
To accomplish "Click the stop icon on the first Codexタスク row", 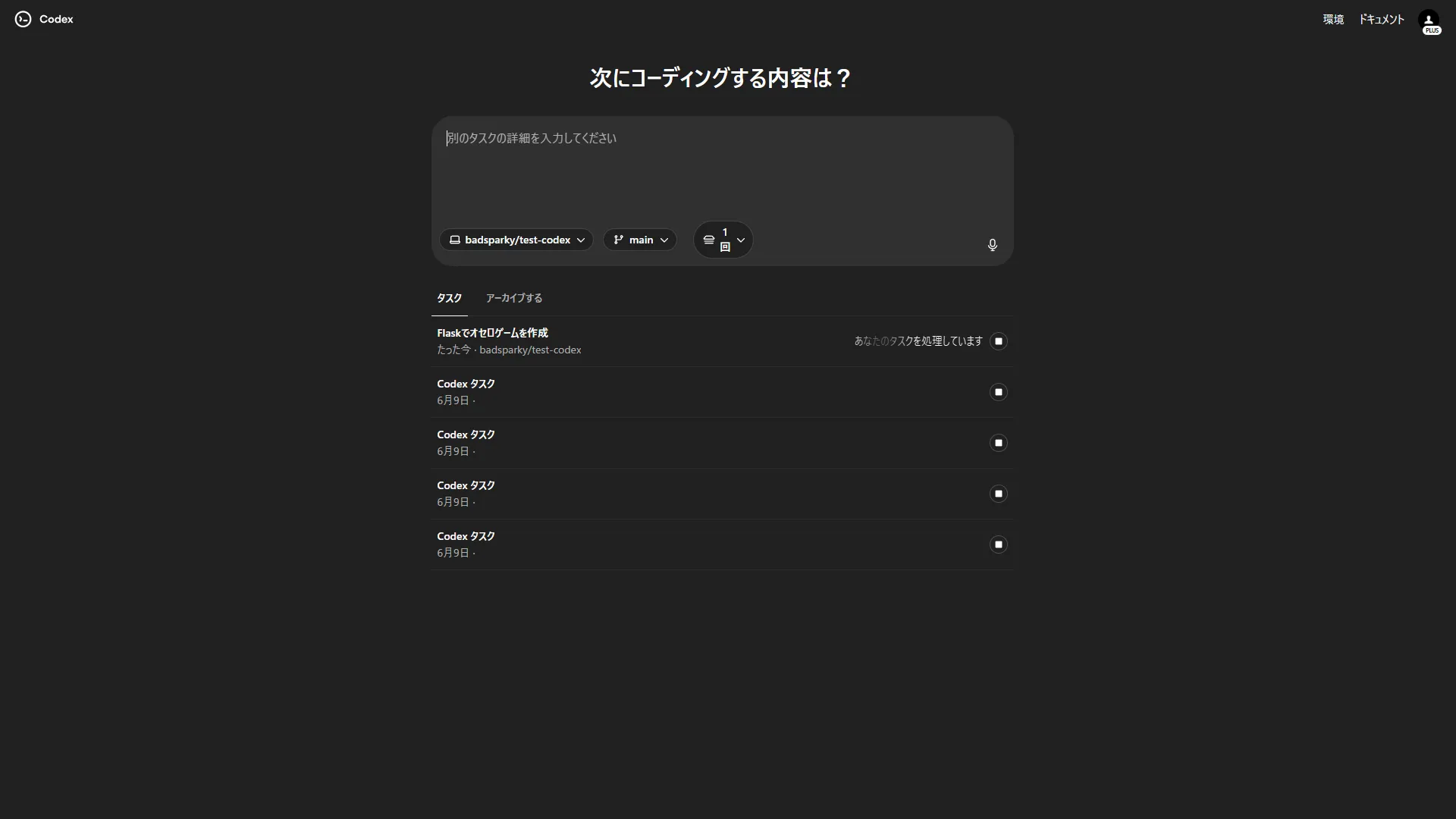I will [x=998, y=392].
